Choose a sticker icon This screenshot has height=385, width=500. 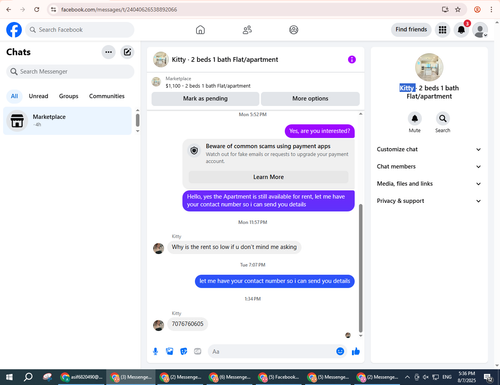pos(184,351)
